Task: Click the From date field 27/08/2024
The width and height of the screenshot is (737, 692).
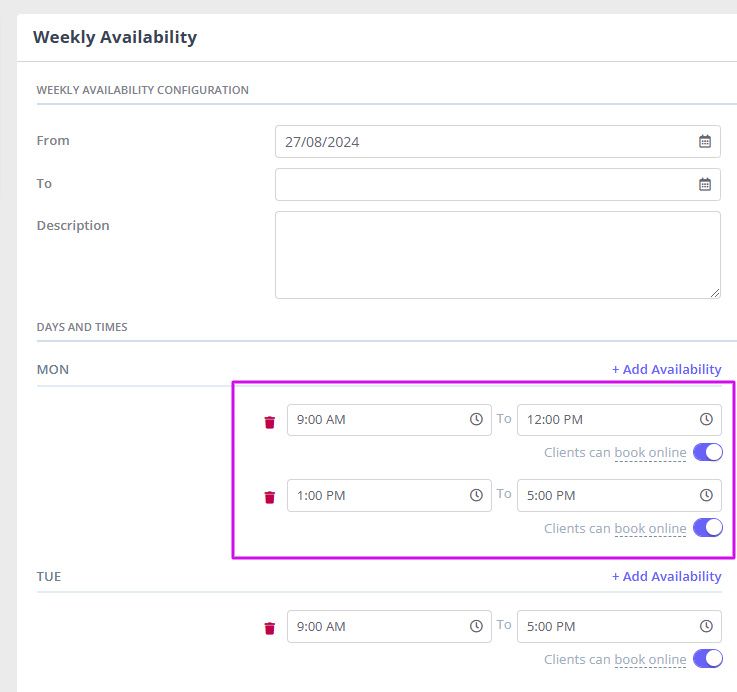Action: (498, 142)
